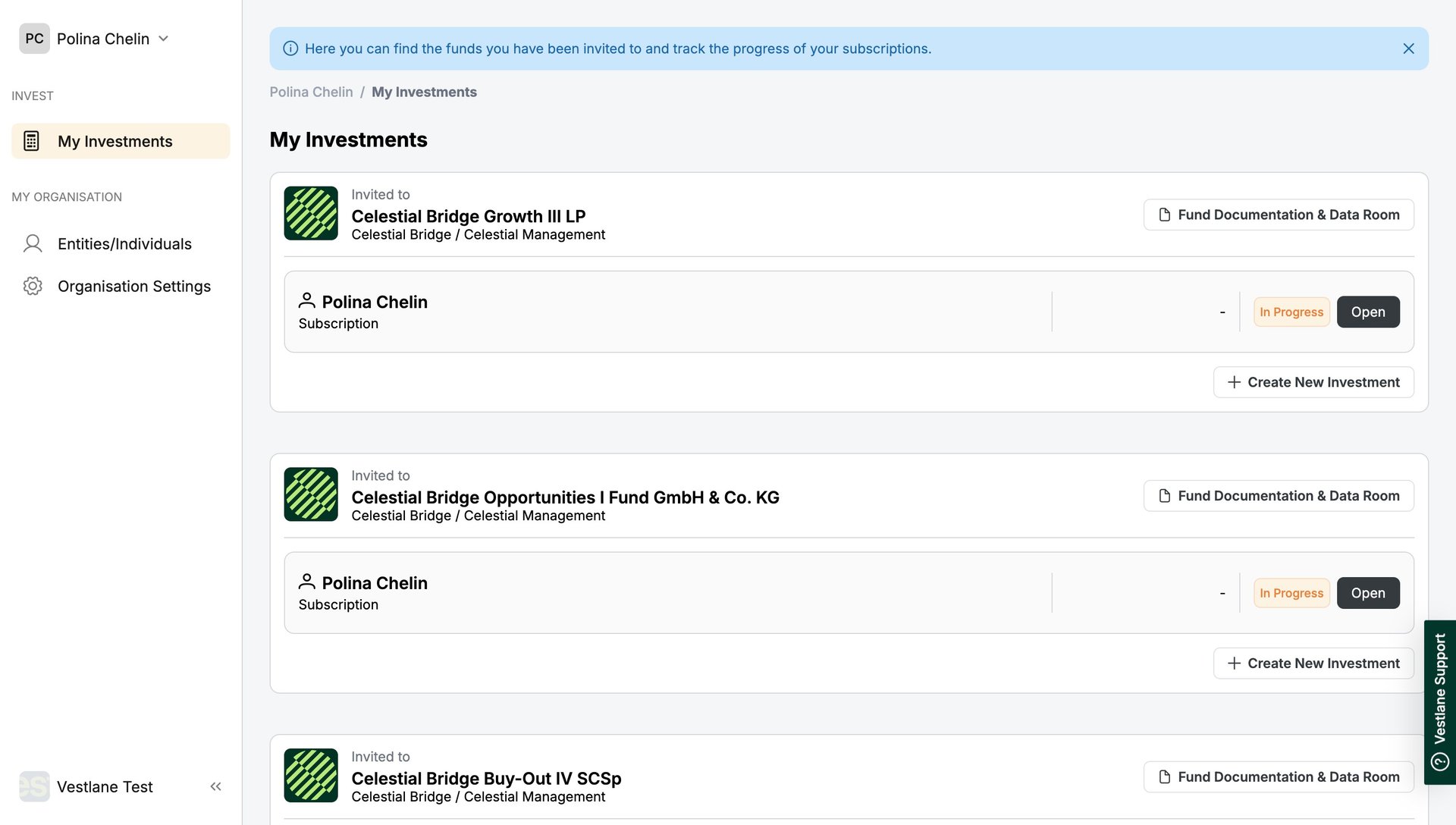This screenshot has width=1456, height=825.
Task: Create New Investment in Opportunities I Fund
Action: click(x=1313, y=663)
